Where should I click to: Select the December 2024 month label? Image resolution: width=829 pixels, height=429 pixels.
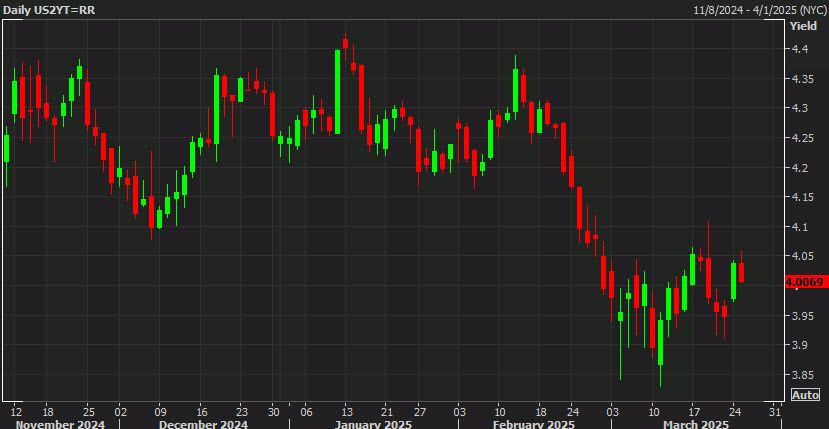click(x=204, y=424)
